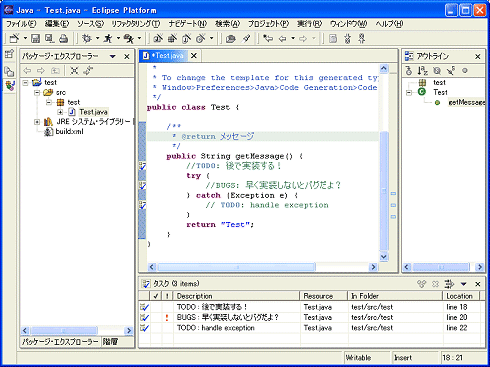Collapse all in Package Explorer toolbar
Image resolution: width=490 pixels, height=367 pixels.
pyautogui.click(x=74, y=70)
